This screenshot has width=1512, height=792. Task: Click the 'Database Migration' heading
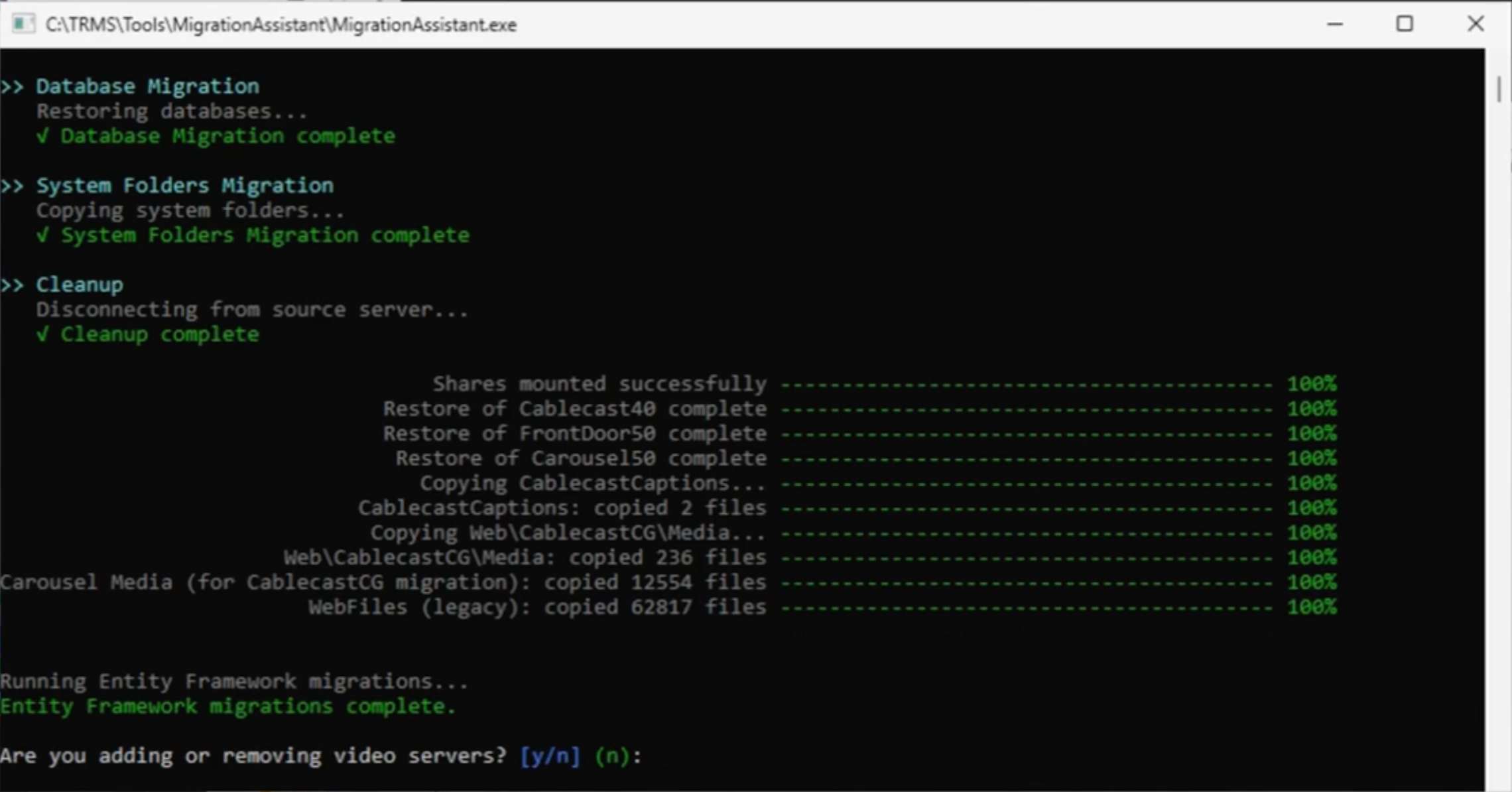(147, 86)
